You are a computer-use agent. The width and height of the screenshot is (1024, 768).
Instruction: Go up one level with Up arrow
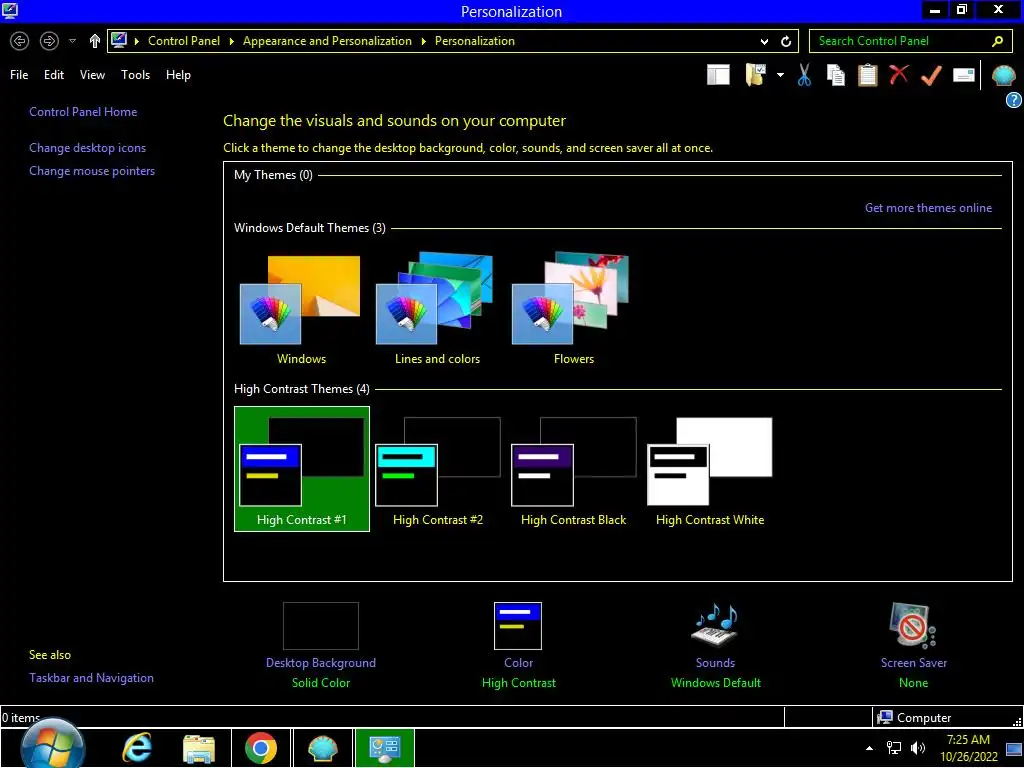95,41
